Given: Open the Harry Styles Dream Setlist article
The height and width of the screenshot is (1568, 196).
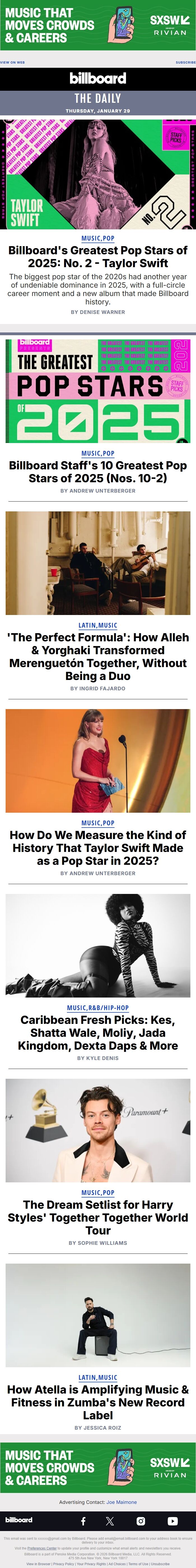Looking at the screenshot, I should (97, 1217).
